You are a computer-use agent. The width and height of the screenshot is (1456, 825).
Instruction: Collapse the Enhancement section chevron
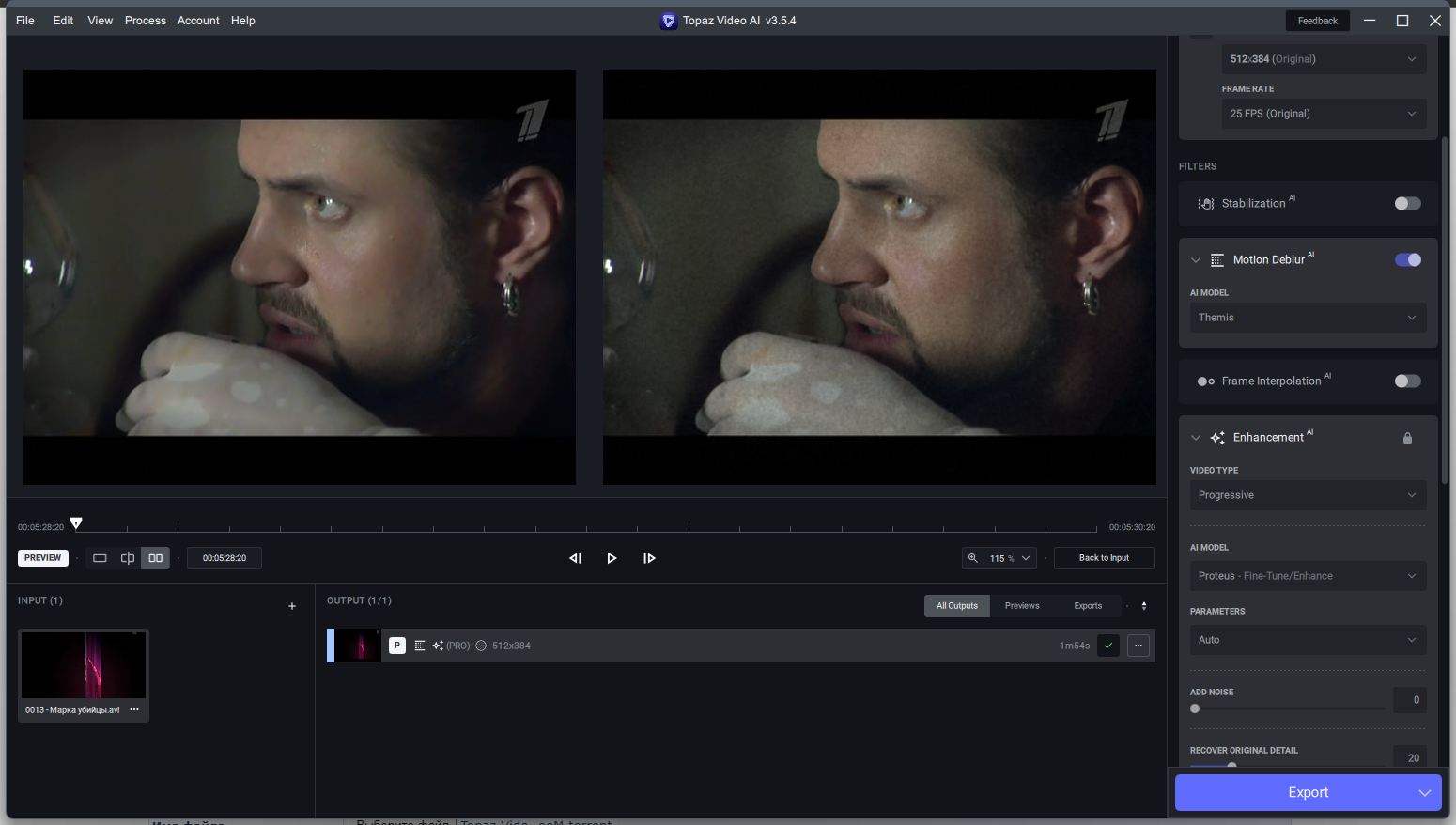point(1196,438)
